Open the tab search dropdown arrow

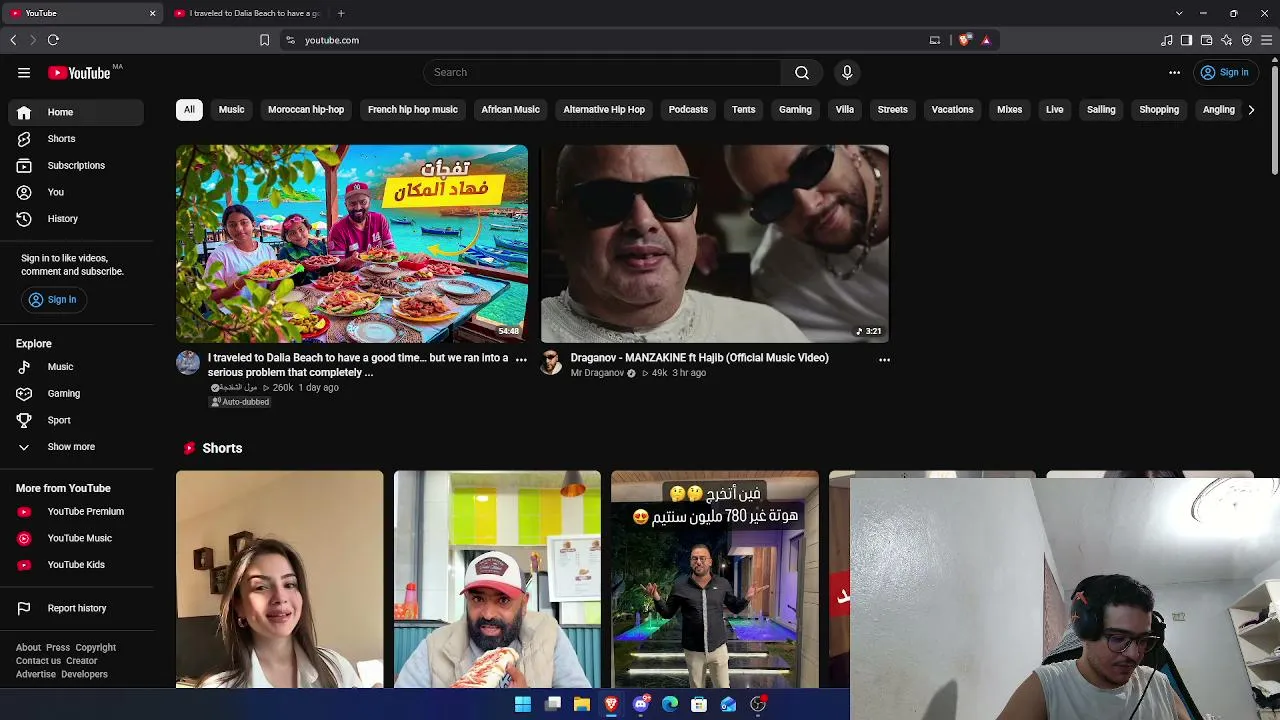tap(1179, 13)
